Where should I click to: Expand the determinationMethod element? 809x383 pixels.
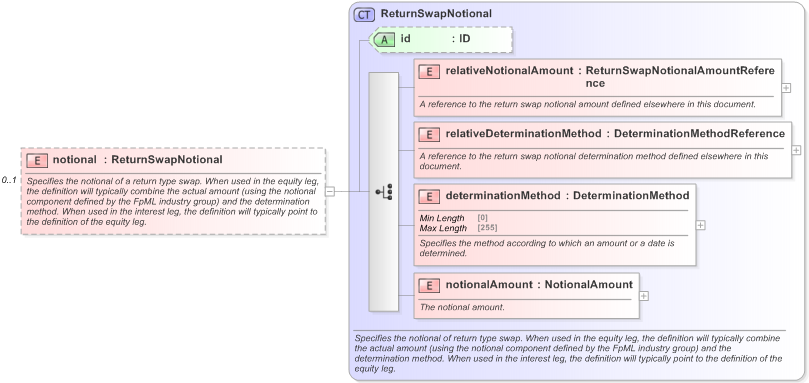coord(701,225)
